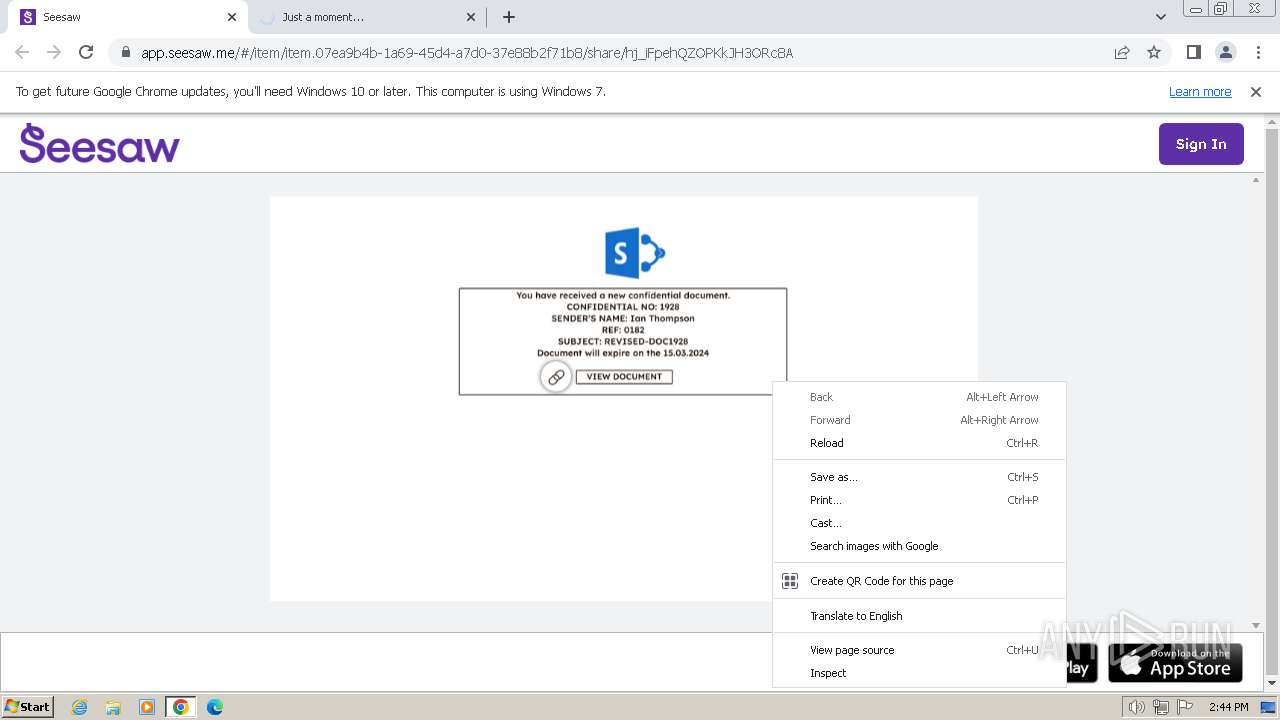This screenshot has width=1280, height=720.
Task: Choose Print... in the context menu
Action: (919, 500)
